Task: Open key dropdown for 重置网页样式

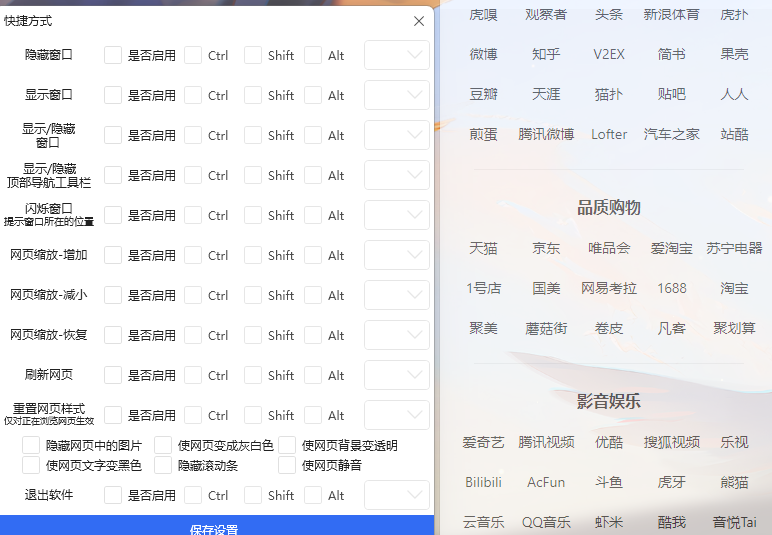Action: pyautogui.click(x=397, y=415)
